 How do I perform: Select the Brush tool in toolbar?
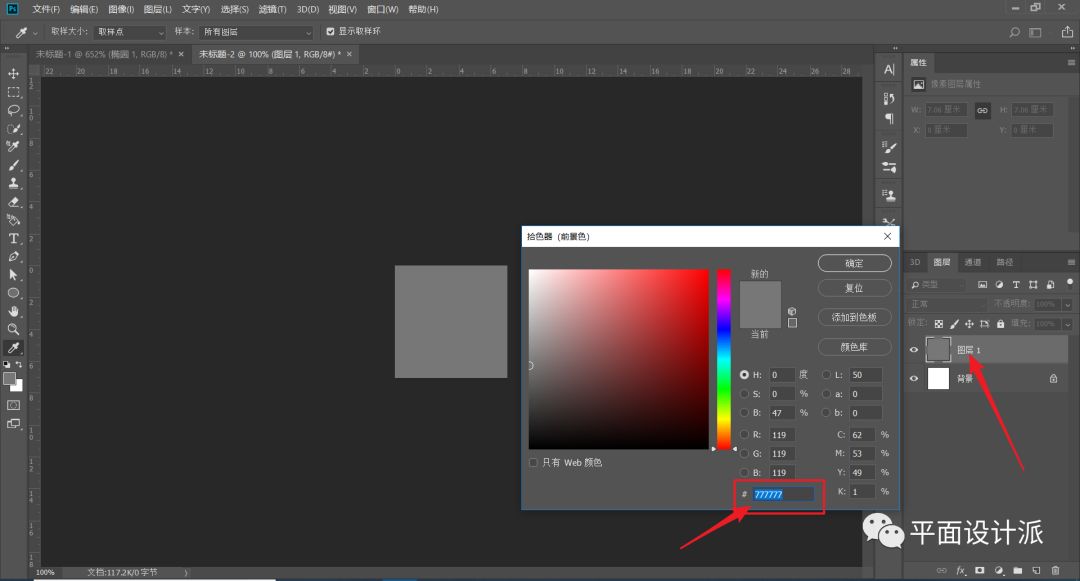tap(14, 165)
